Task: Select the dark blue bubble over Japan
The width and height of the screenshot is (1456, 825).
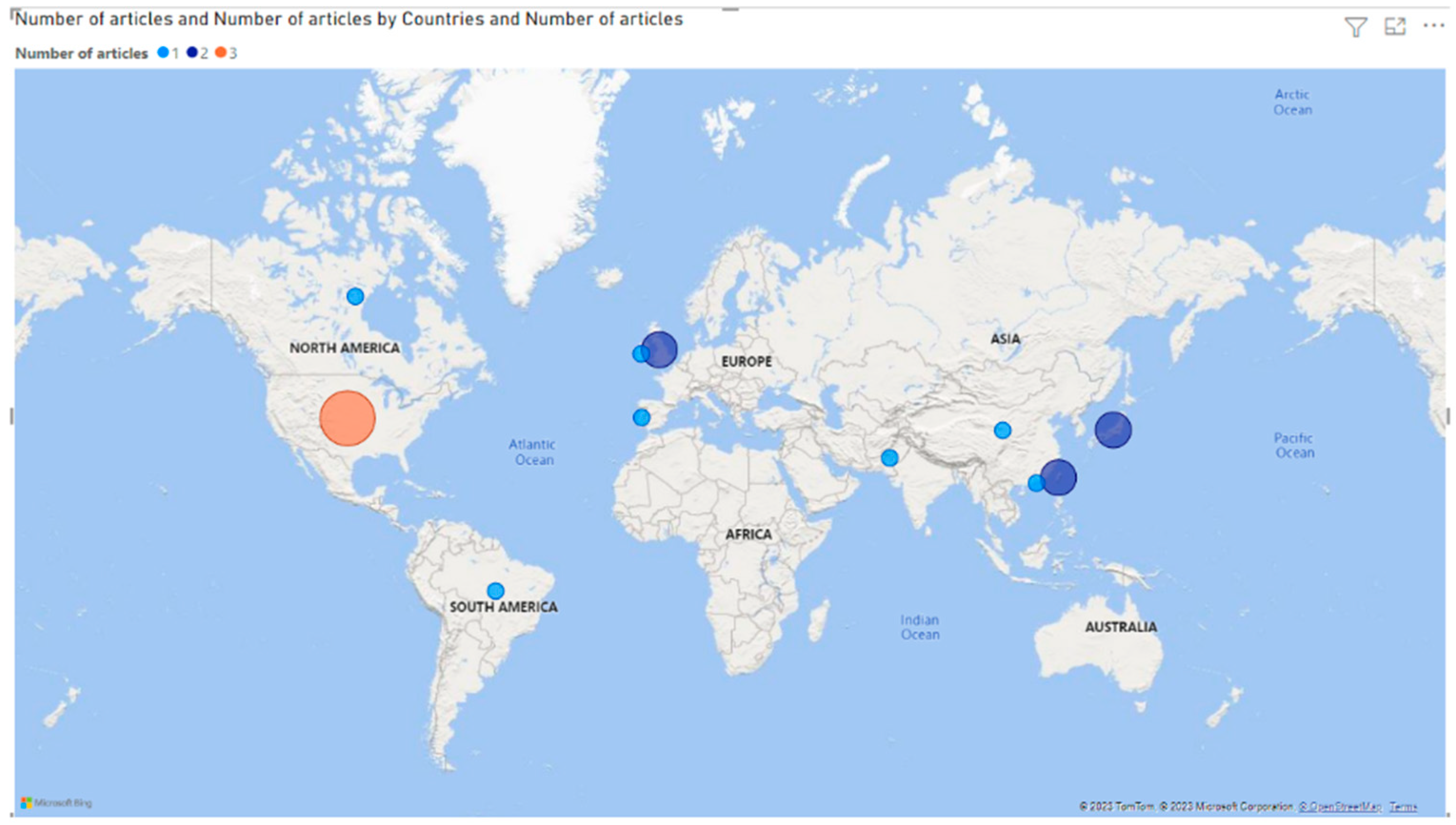Action: click(1113, 430)
